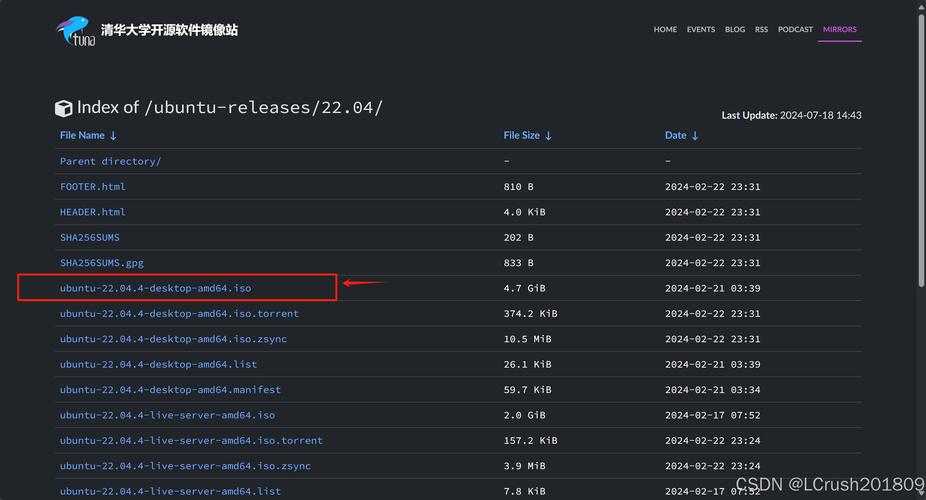
Task: Download ubuntu-22.04.4-live-server-amd64.iso.torrent
Action: click(x=191, y=440)
